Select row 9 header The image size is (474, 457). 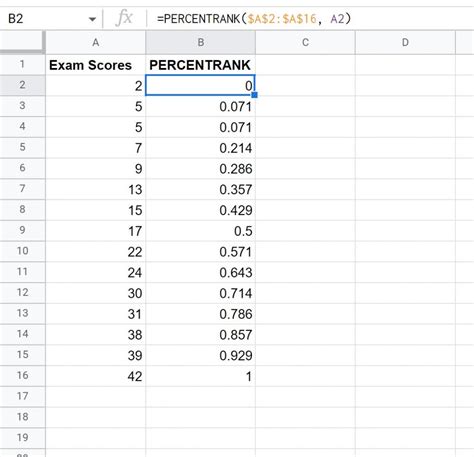[22, 230]
